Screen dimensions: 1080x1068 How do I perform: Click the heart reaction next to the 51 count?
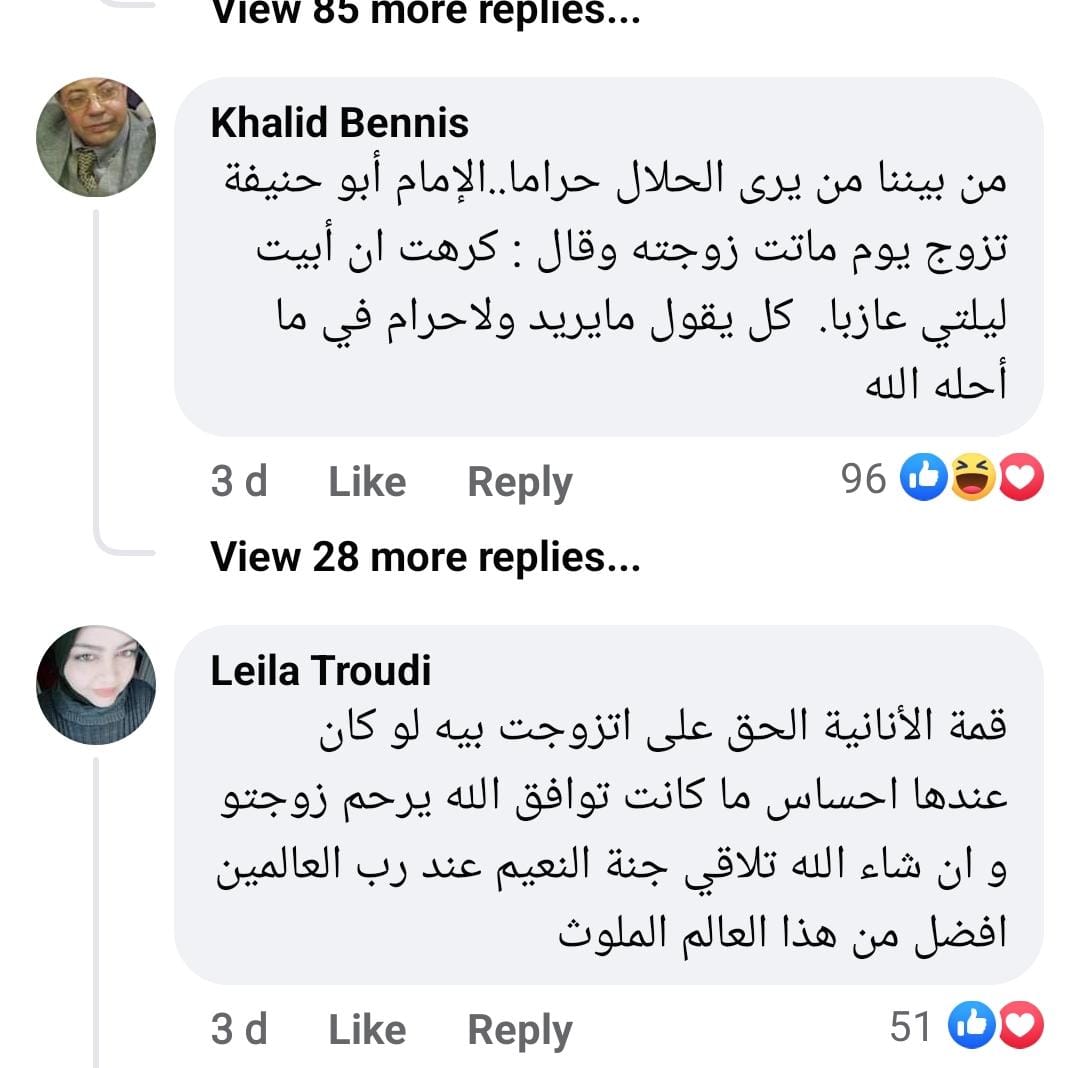click(x=1020, y=1028)
